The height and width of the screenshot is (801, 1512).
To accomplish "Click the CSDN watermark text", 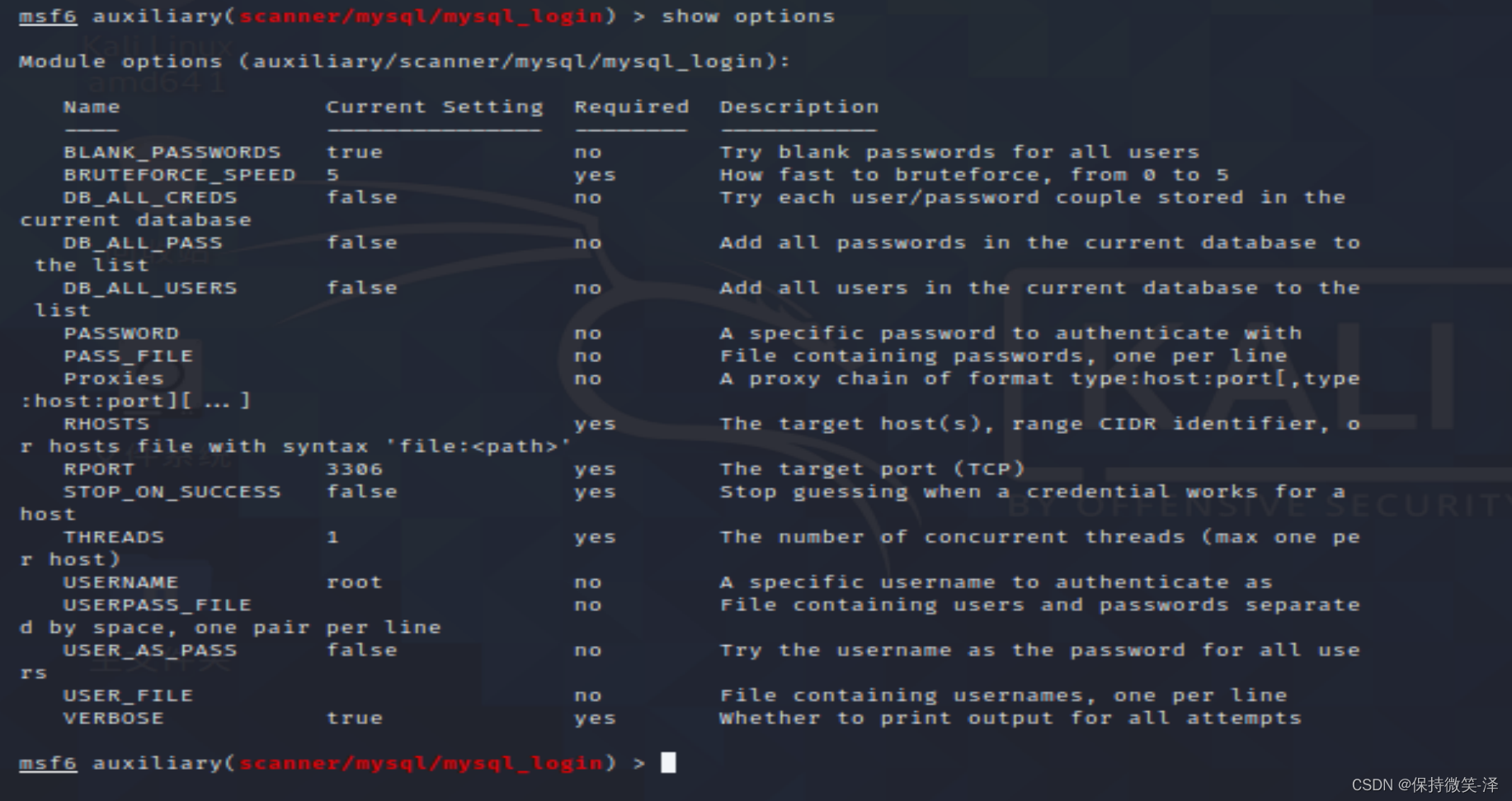I will (1425, 785).
